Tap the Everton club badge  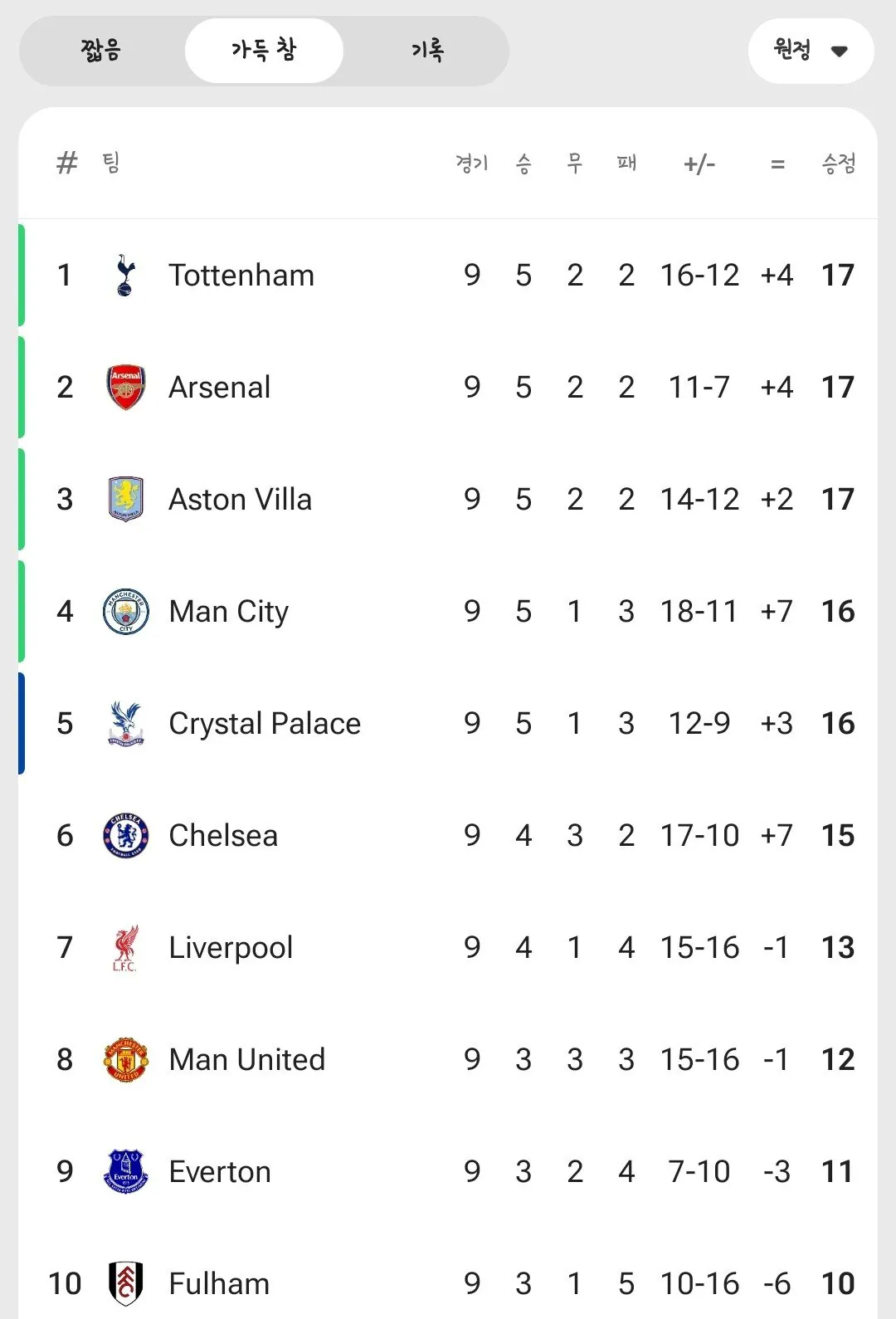pos(125,1171)
